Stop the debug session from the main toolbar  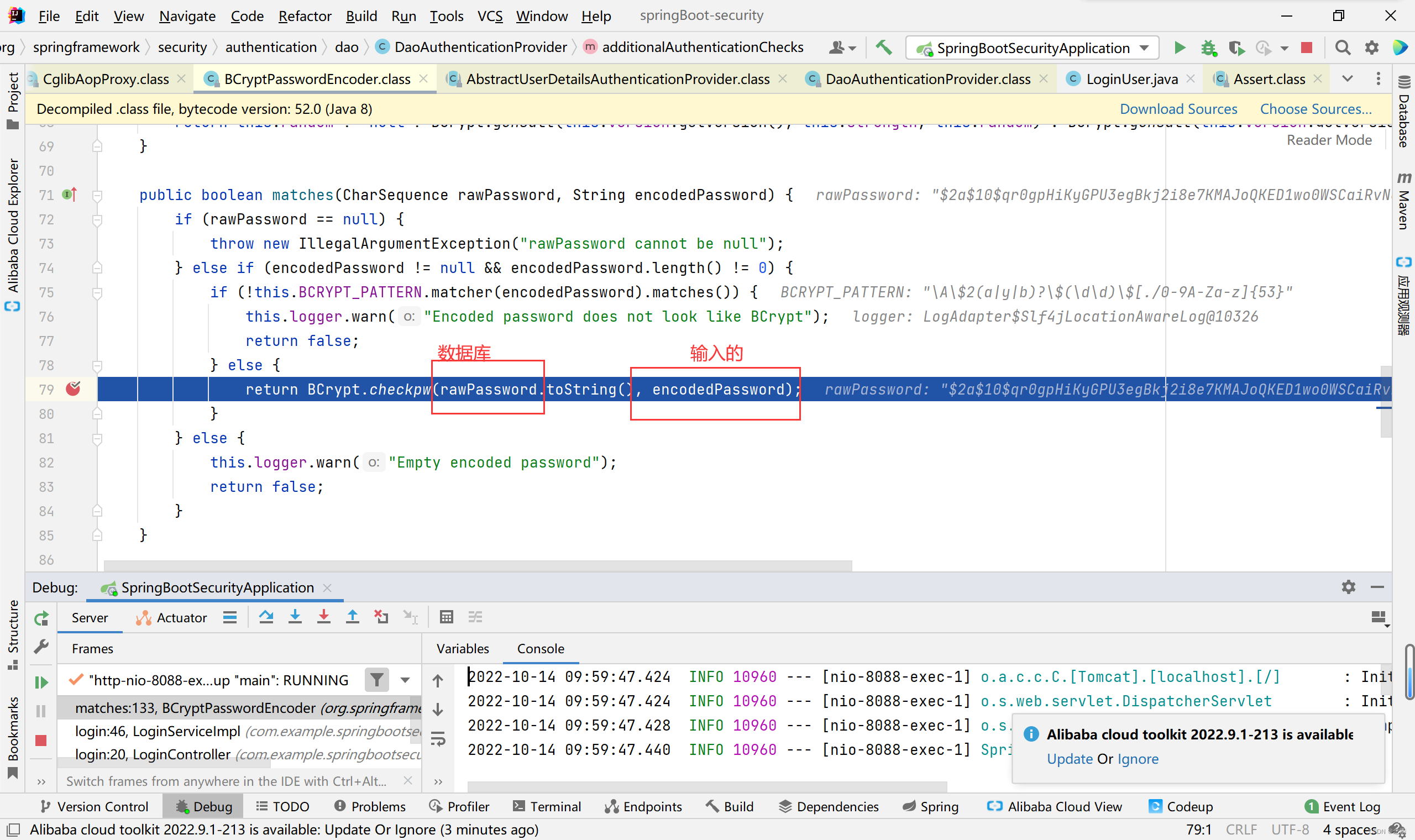1306,48
